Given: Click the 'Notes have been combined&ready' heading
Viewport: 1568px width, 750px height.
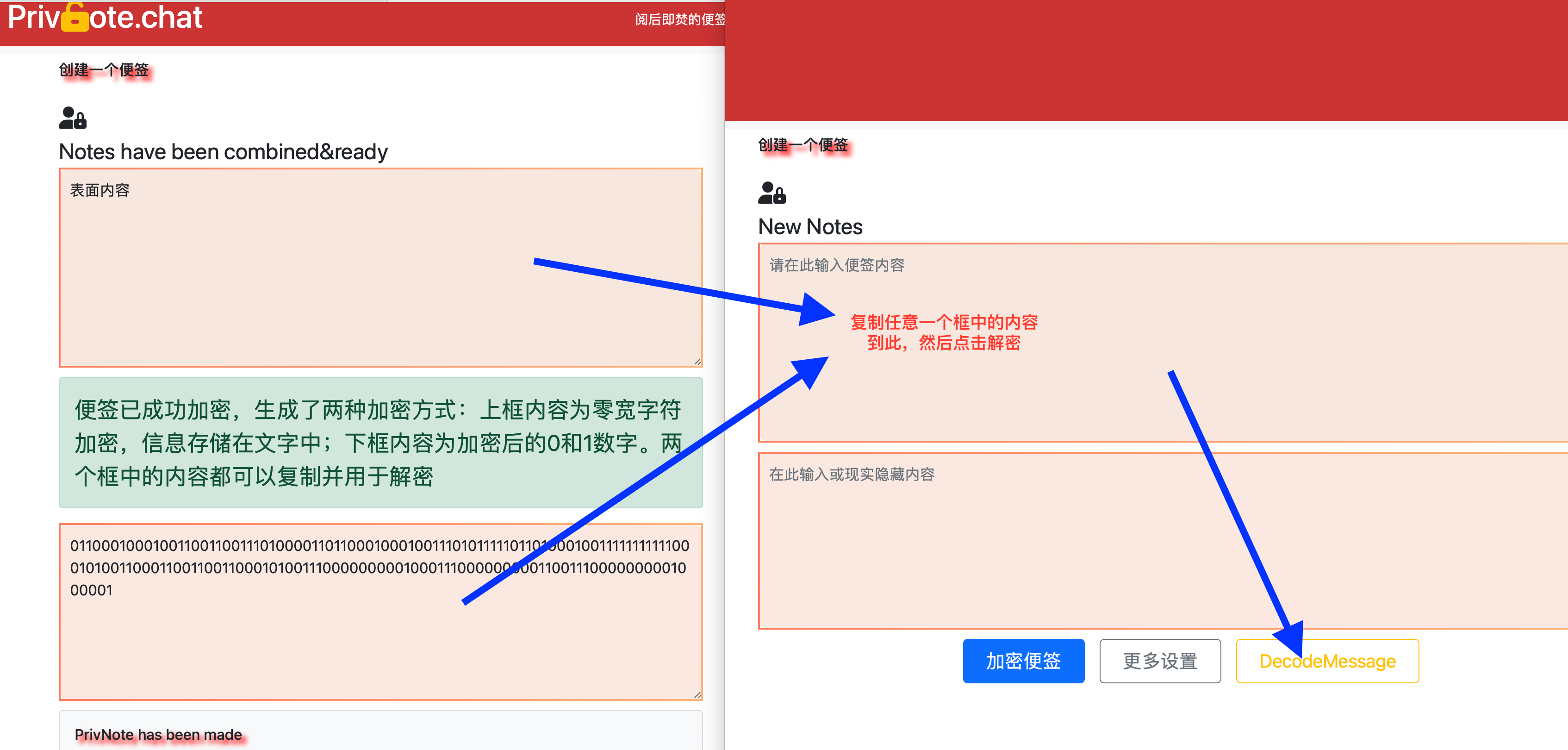Looking at the screenshot, I should tap(223, 151).
